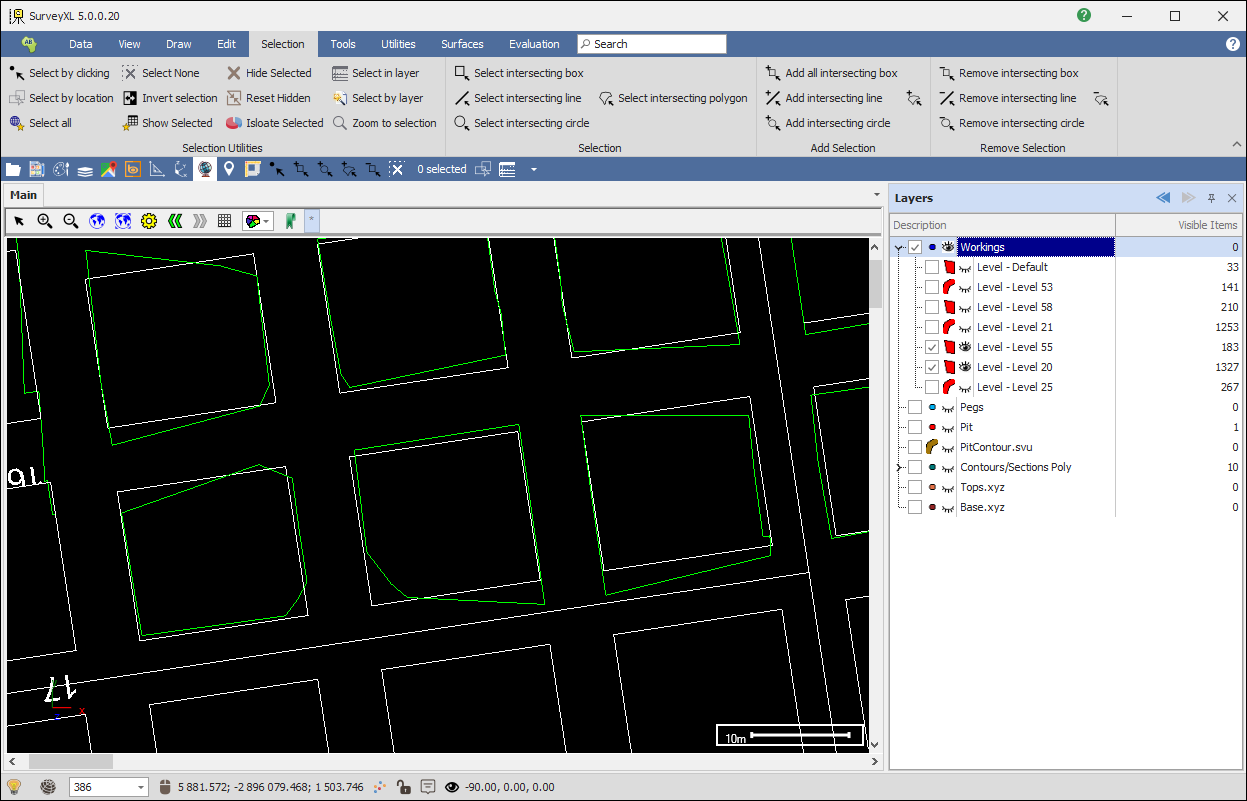Click Select intersecting polygon
Screen dimensions: 1247x801
click(x=673, y=98)
